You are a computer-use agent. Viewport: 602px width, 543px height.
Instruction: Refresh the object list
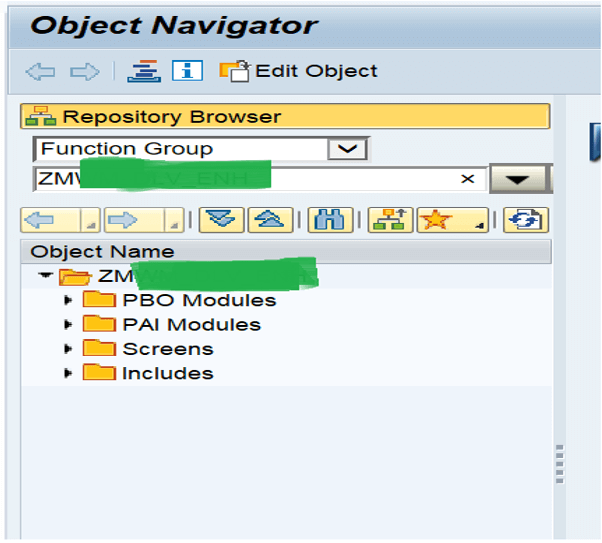coord(526,220)
